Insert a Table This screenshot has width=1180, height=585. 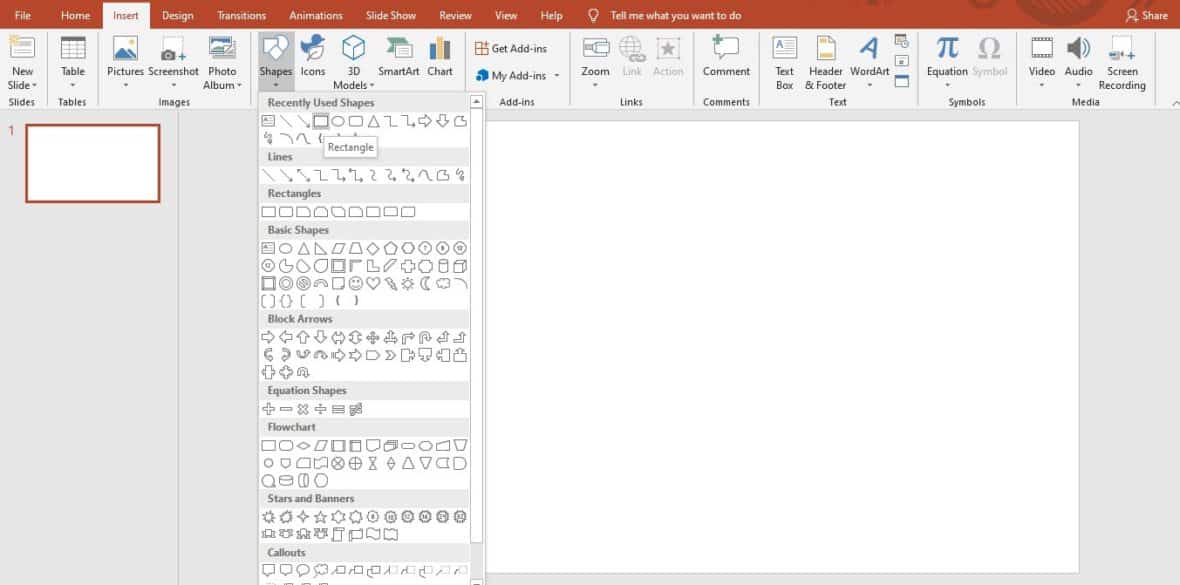coord(71,60)
